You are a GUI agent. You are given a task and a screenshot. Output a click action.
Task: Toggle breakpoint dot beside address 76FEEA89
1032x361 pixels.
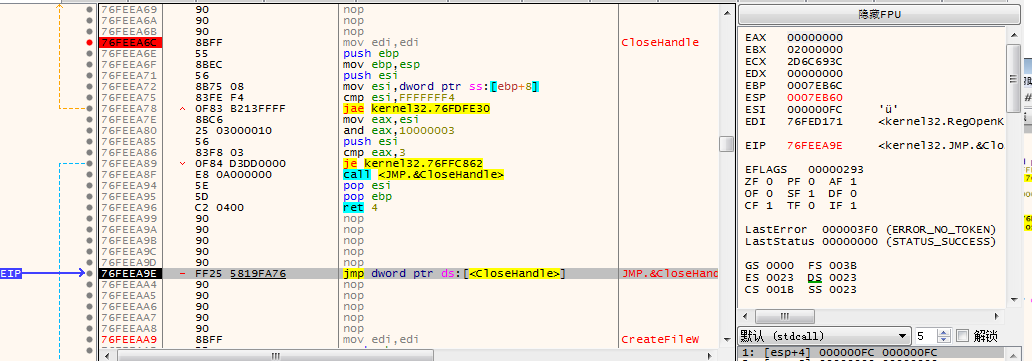pos(89,163)
